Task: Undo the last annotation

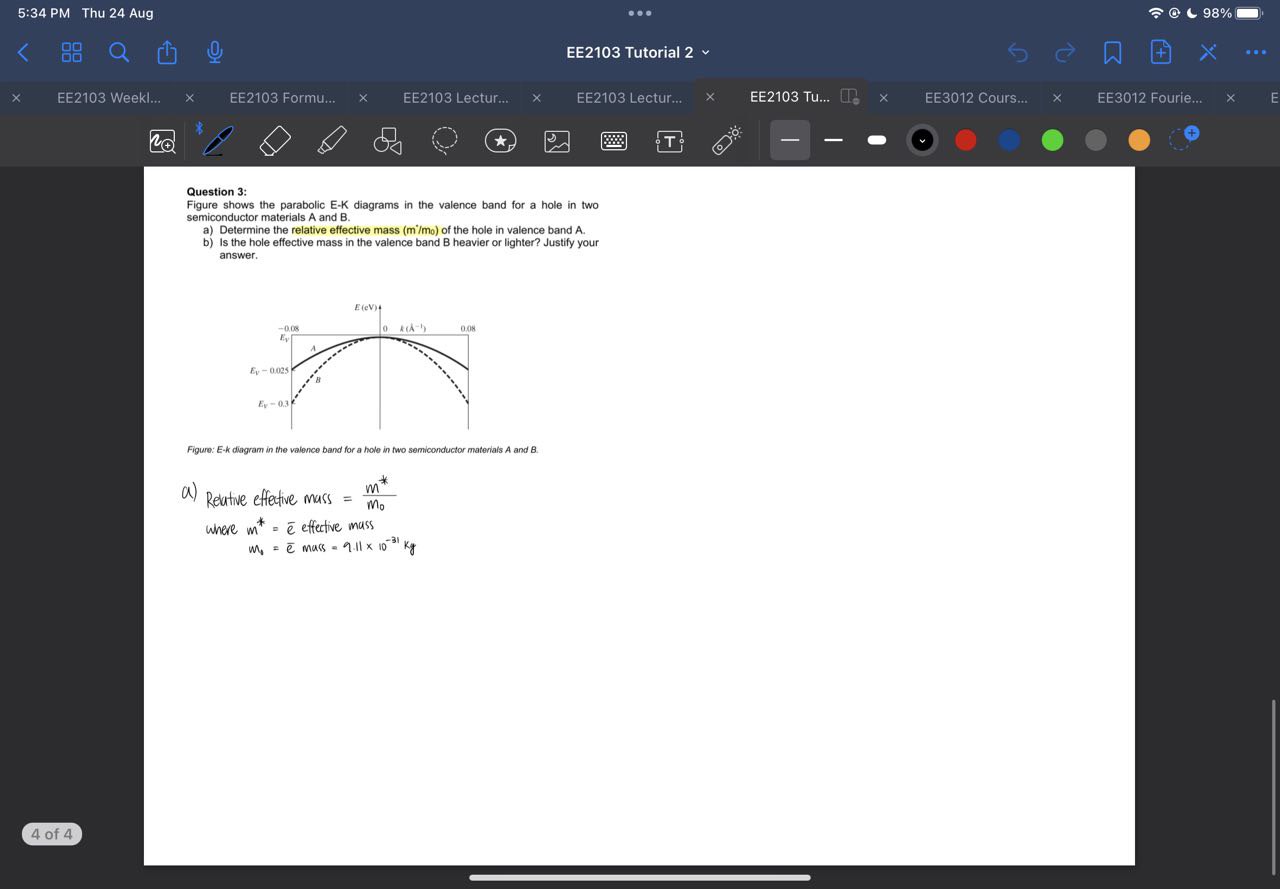Action: (1017, 52)
